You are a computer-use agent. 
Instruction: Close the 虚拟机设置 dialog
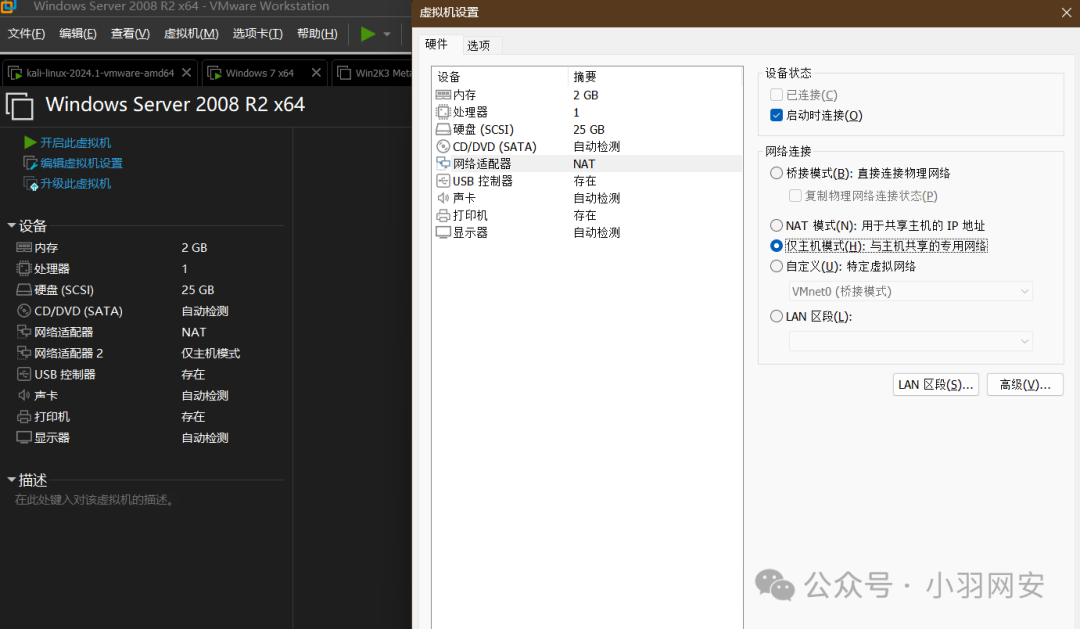click(x=1066, y=12)
